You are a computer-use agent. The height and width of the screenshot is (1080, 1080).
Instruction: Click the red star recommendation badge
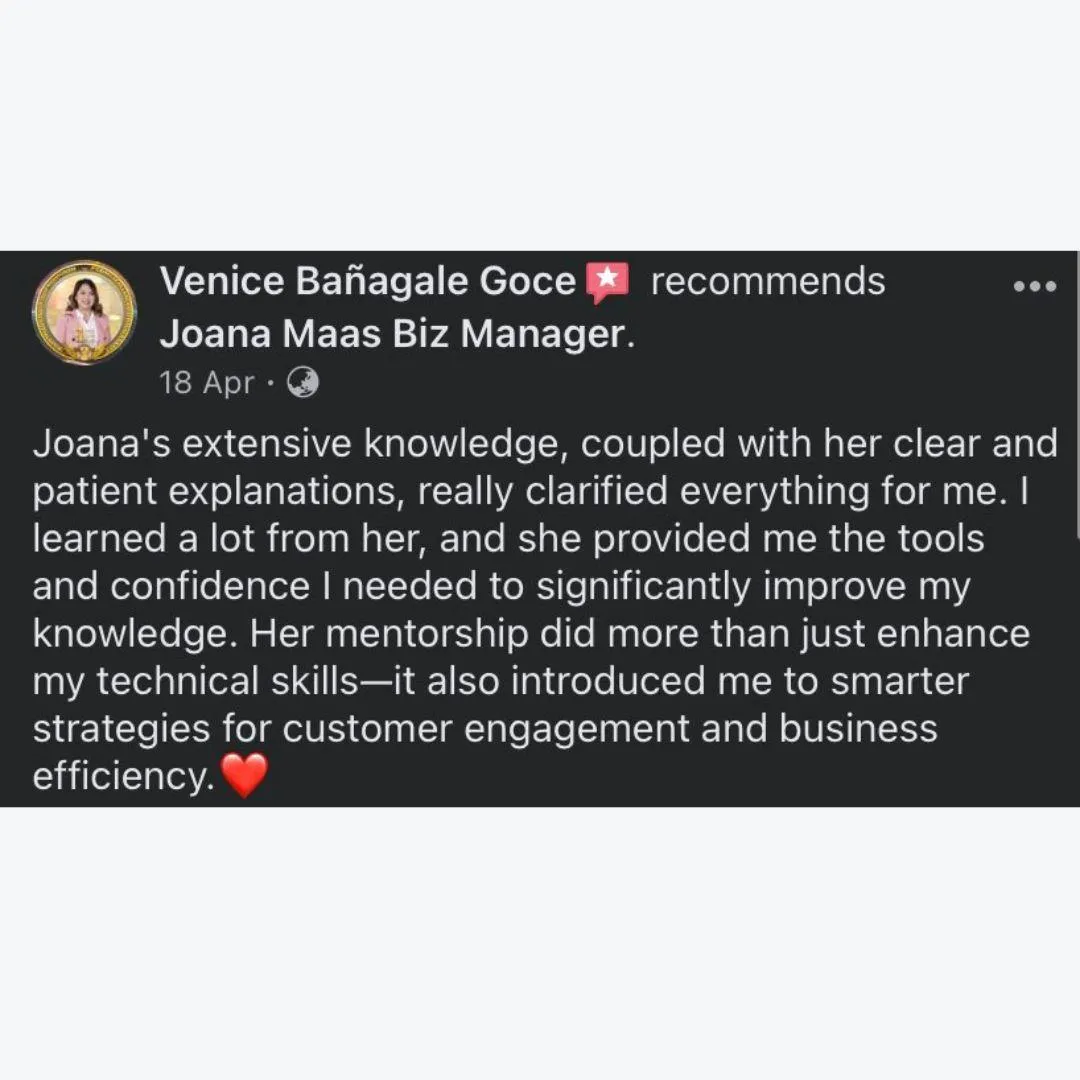pos(608,282)
